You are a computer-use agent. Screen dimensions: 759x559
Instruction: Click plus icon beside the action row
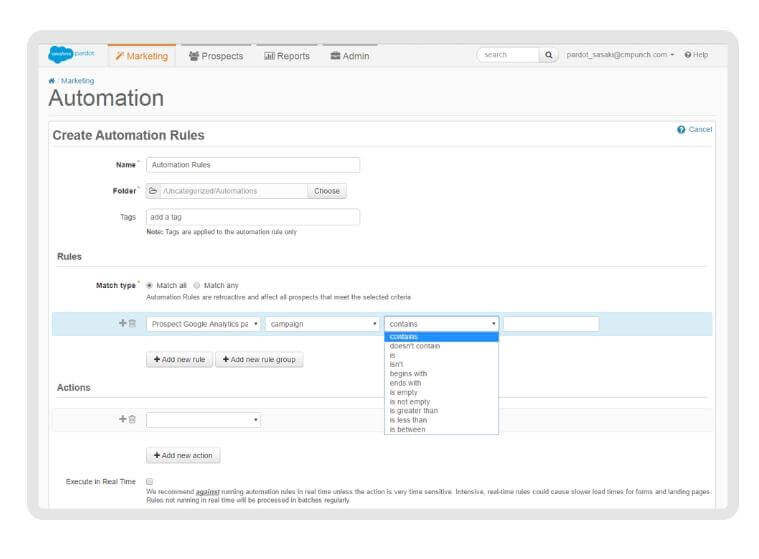pos(122,420)
